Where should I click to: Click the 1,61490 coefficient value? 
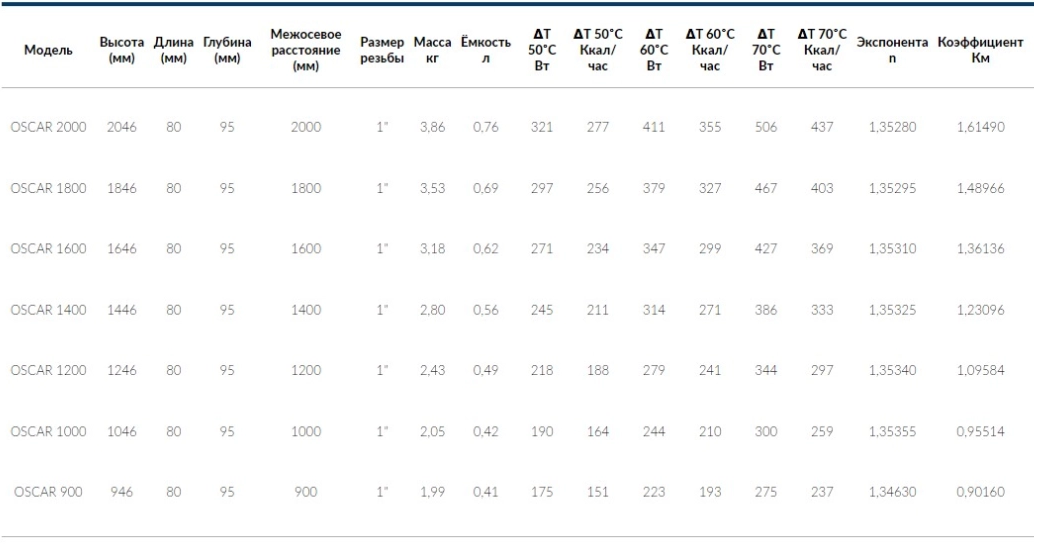tap(980, 127)
